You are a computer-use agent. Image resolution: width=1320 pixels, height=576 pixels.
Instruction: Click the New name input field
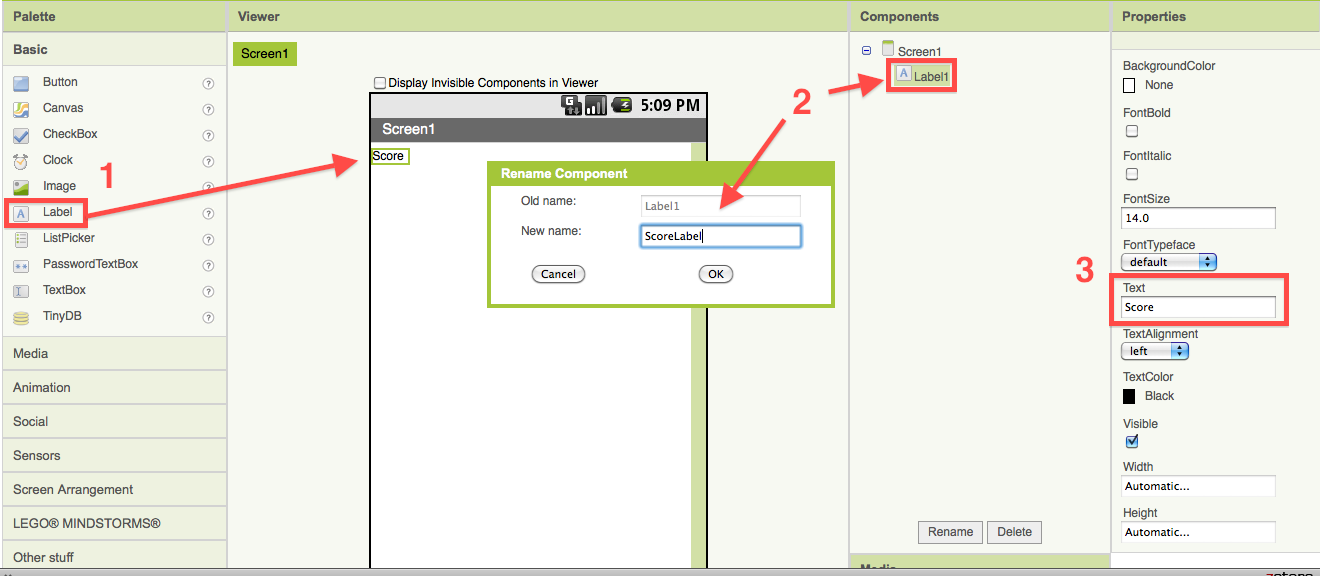tap(721, 236)
